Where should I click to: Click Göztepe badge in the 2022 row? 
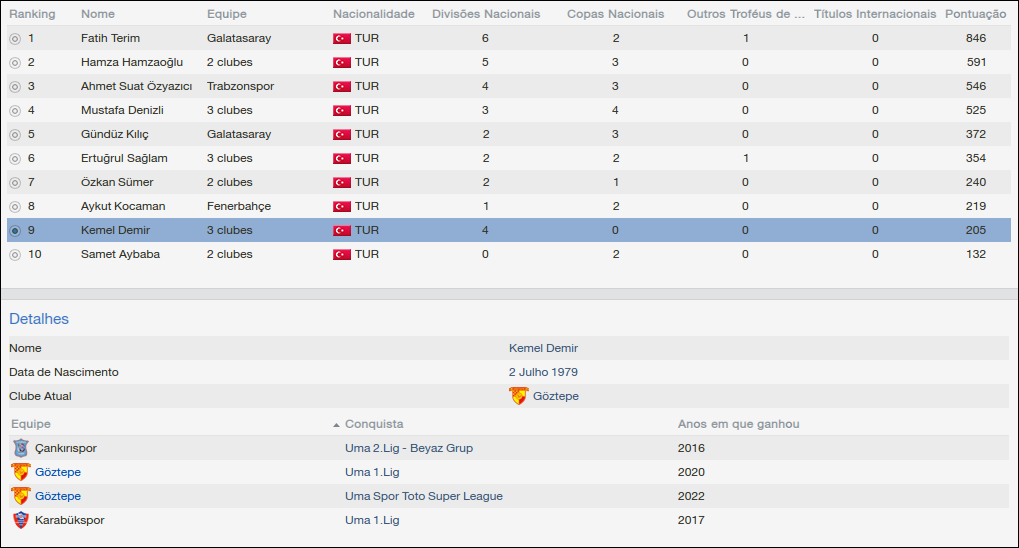(x=21, y=496)
